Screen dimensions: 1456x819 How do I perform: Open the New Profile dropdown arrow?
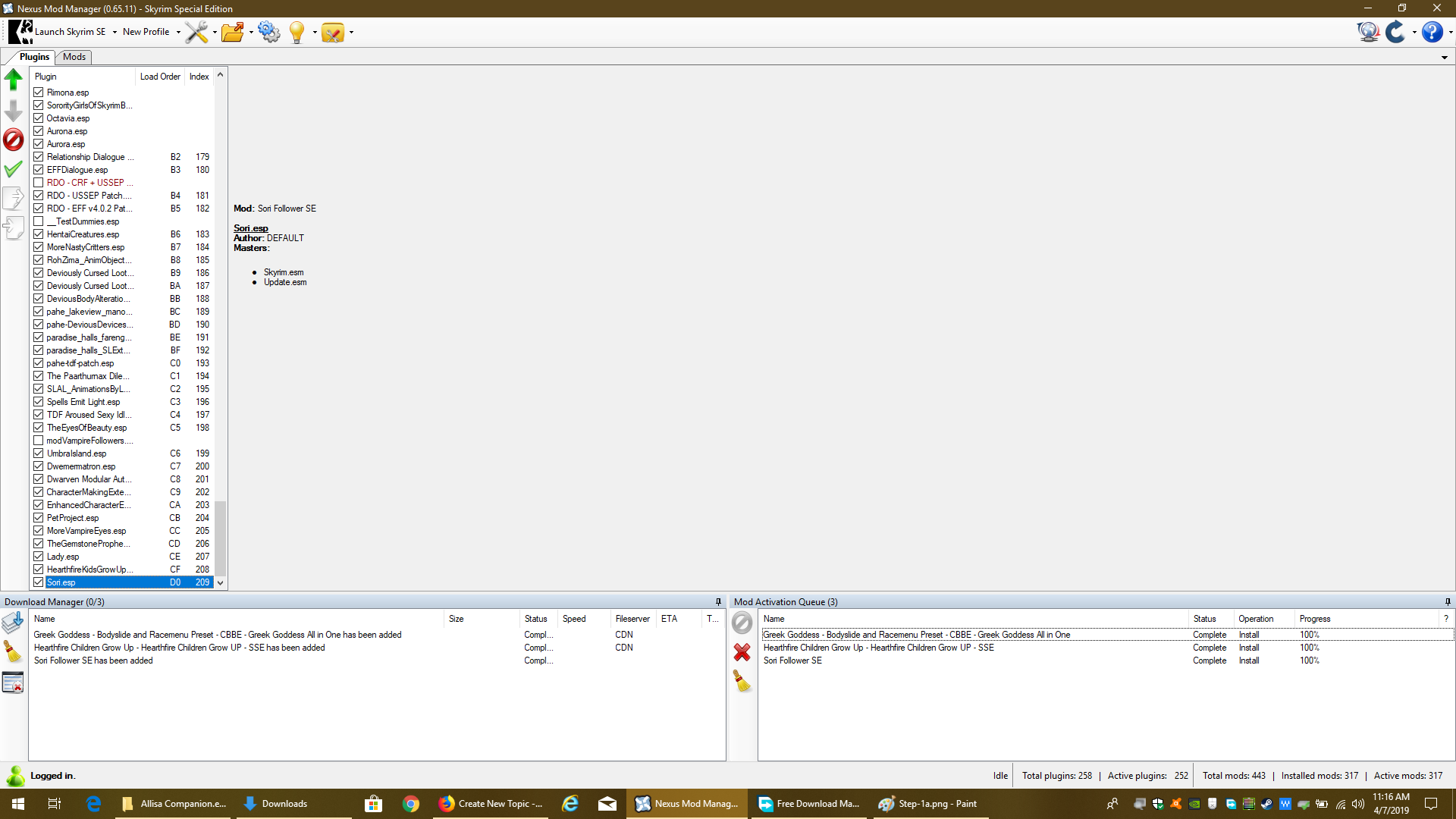[x=178, y=33]
